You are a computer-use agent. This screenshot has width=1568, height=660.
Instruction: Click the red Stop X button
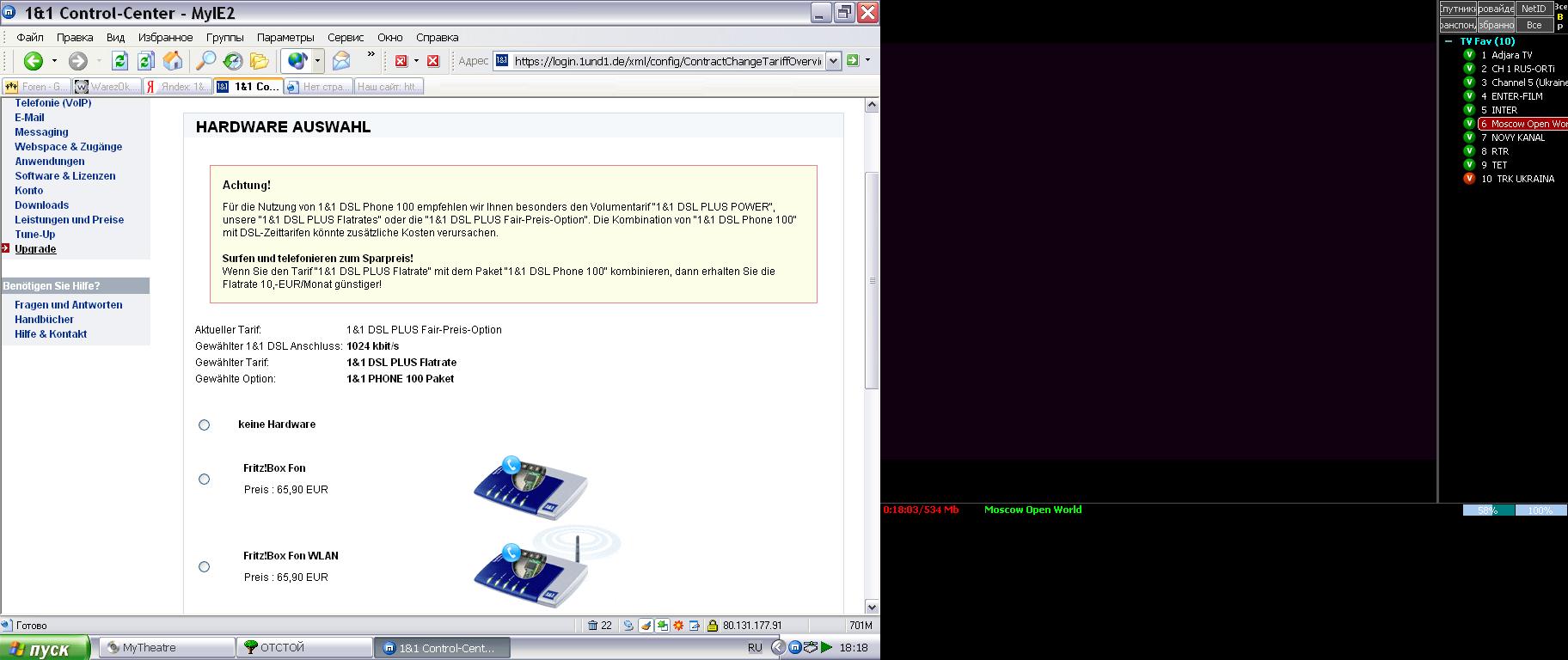(x=401, y=61)
